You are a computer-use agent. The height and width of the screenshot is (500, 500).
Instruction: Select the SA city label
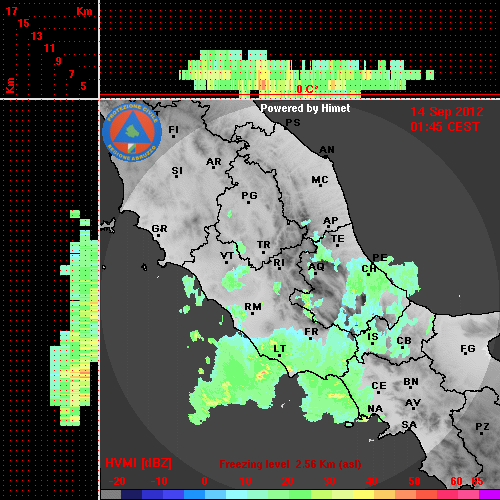click(x=409, y=425)
